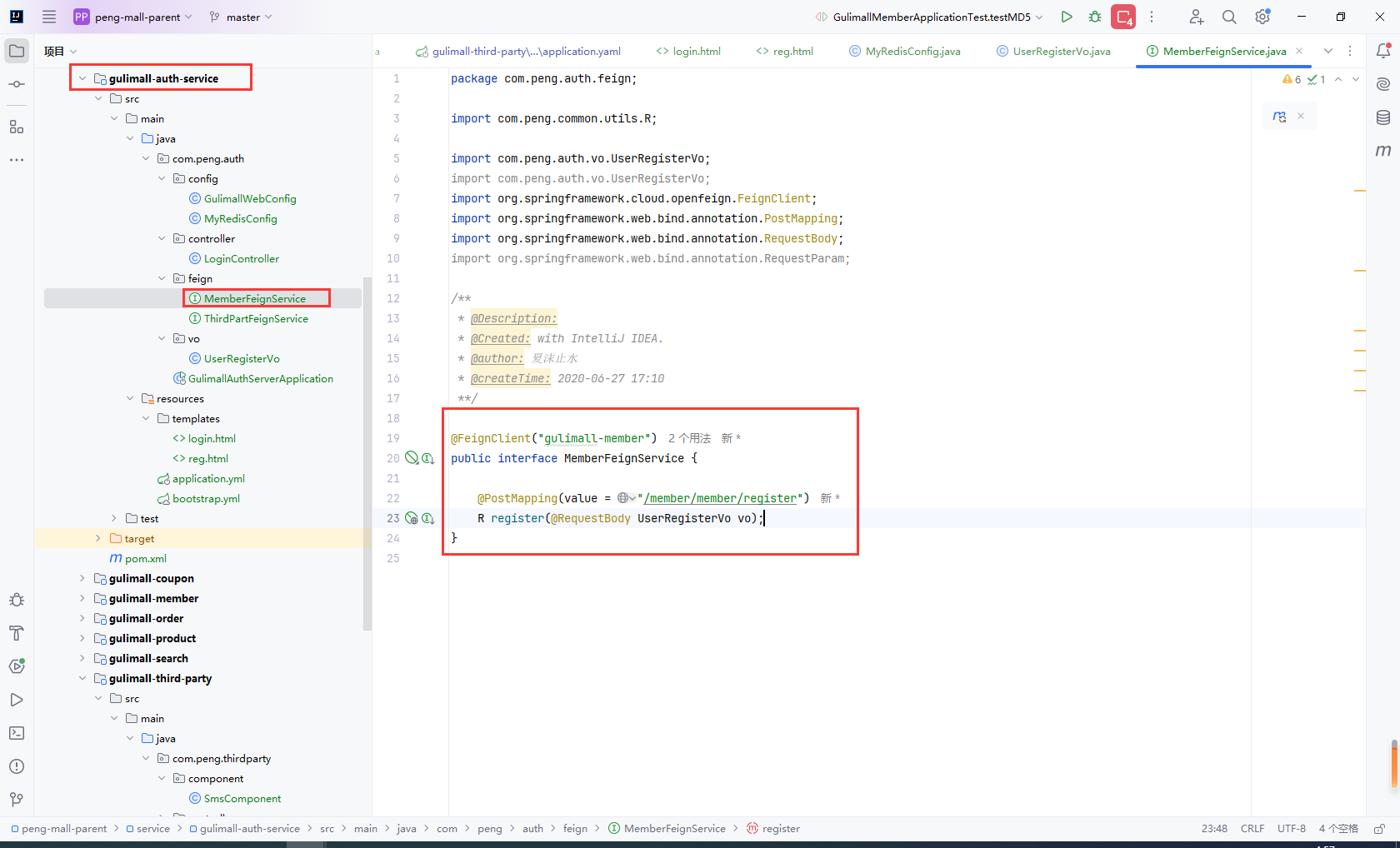Open /member/member/register URL link
The width and height of the screenshot is (1400, 848).
(720, 498)
